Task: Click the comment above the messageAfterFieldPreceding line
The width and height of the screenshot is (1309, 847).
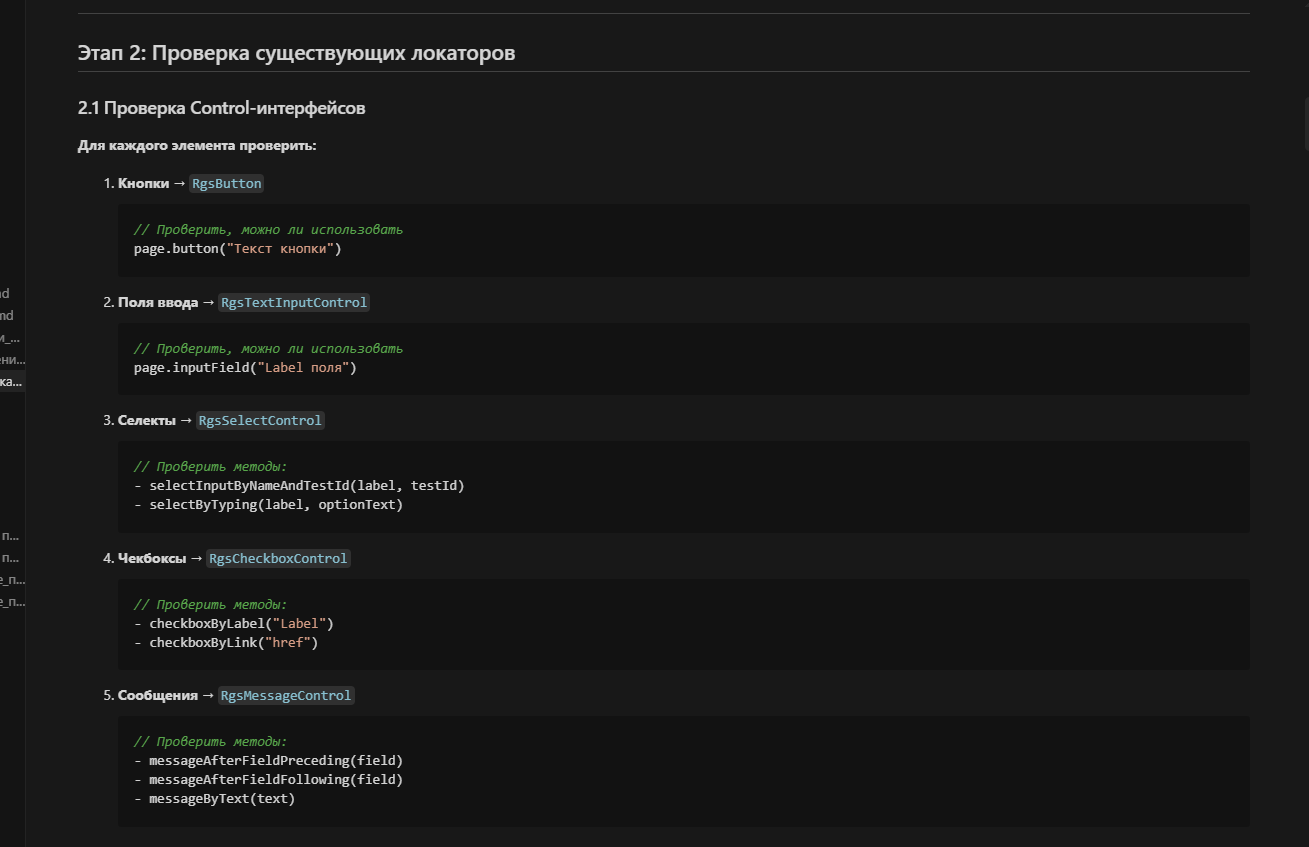Action: click(x=210, y=742)
